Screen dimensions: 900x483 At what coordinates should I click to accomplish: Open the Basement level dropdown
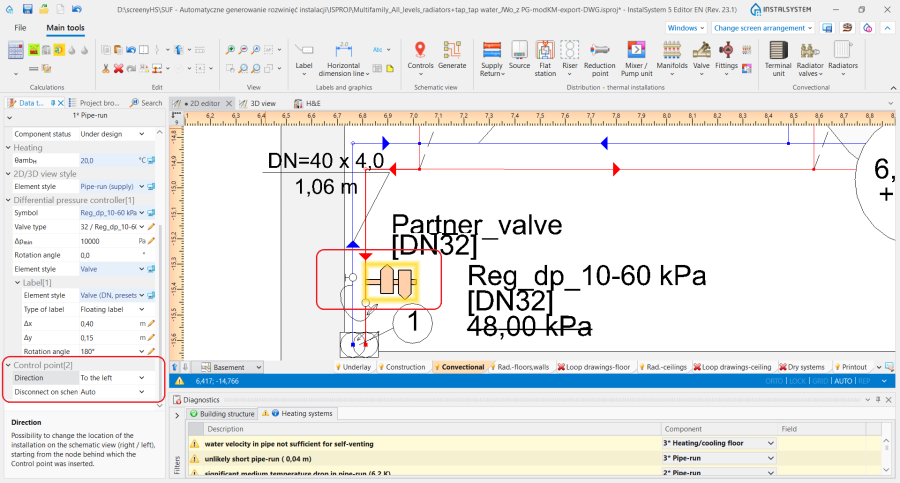click(x=258, y=367)
